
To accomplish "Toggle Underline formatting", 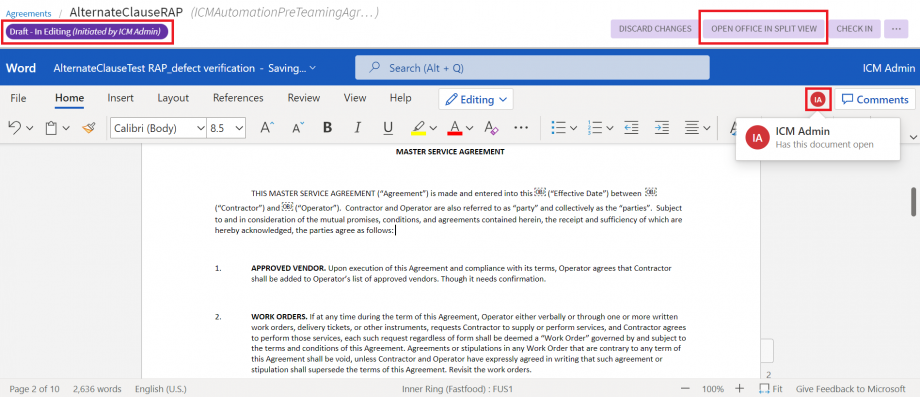I will coord(388,128).
